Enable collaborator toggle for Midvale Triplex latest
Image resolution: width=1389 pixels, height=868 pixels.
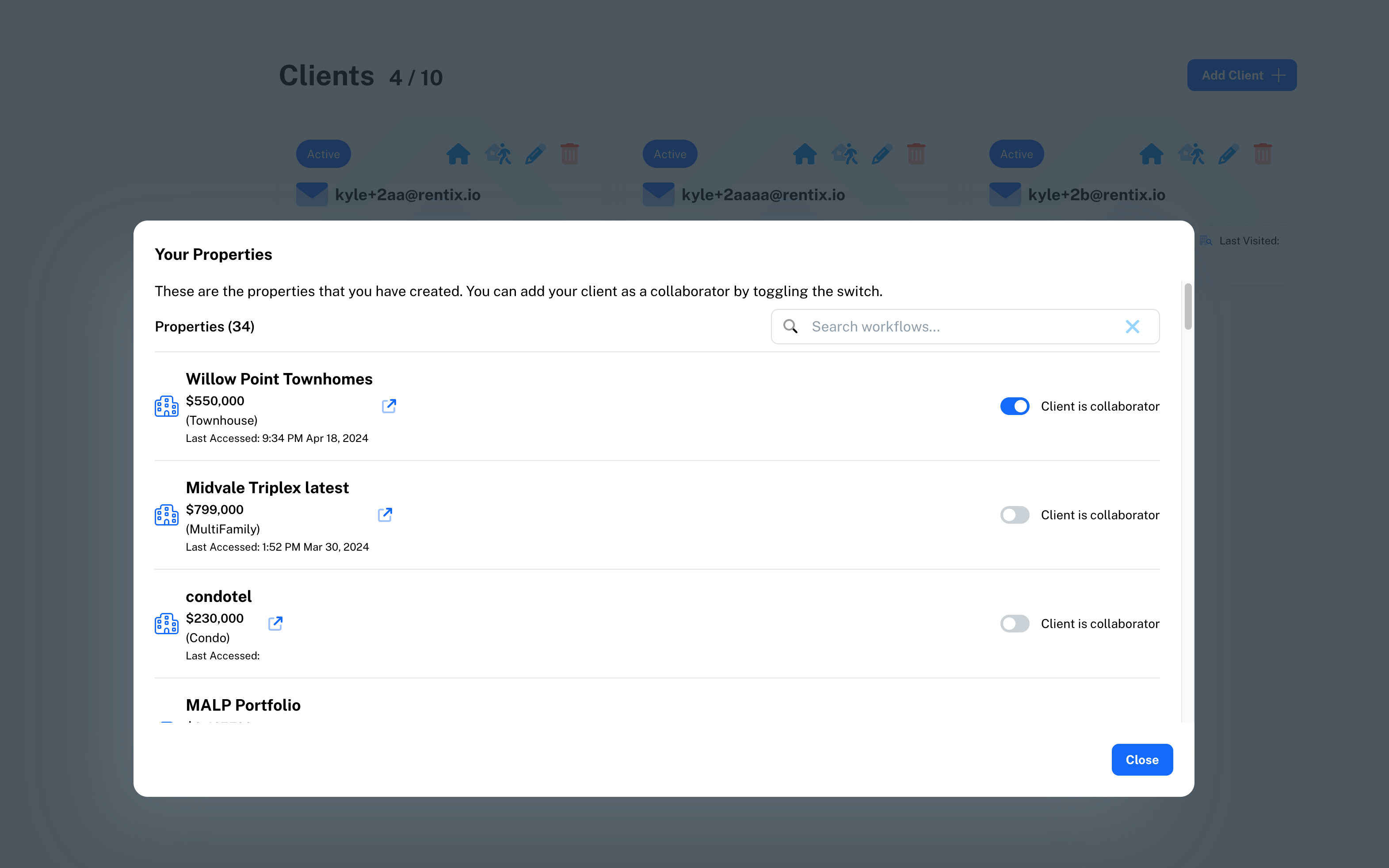click(x=1014, y=515)
